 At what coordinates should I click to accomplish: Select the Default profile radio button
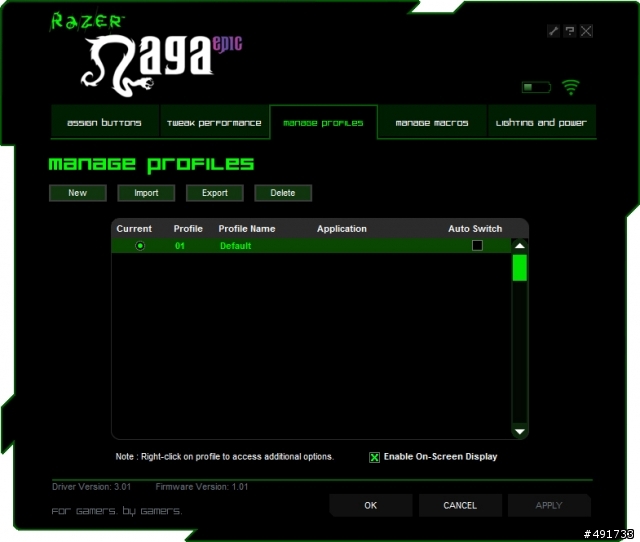coord(140,246)
